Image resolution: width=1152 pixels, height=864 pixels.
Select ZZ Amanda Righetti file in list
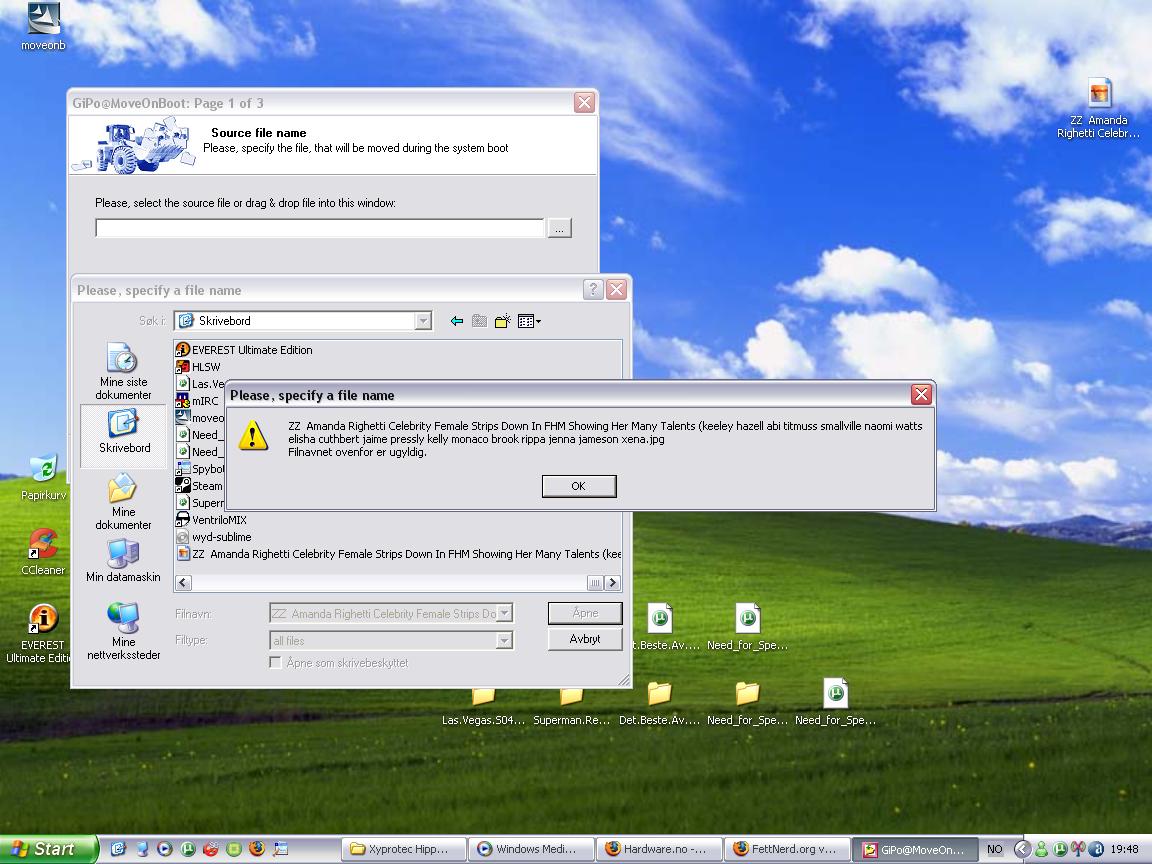coord(399,554)
